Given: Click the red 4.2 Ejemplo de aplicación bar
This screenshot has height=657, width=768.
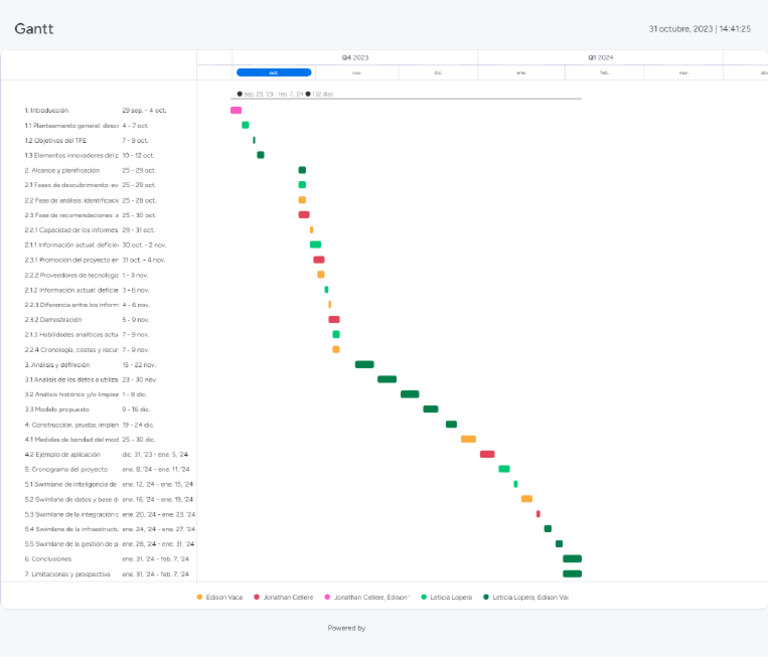Looking at the screenshot, I should [487, 454].
